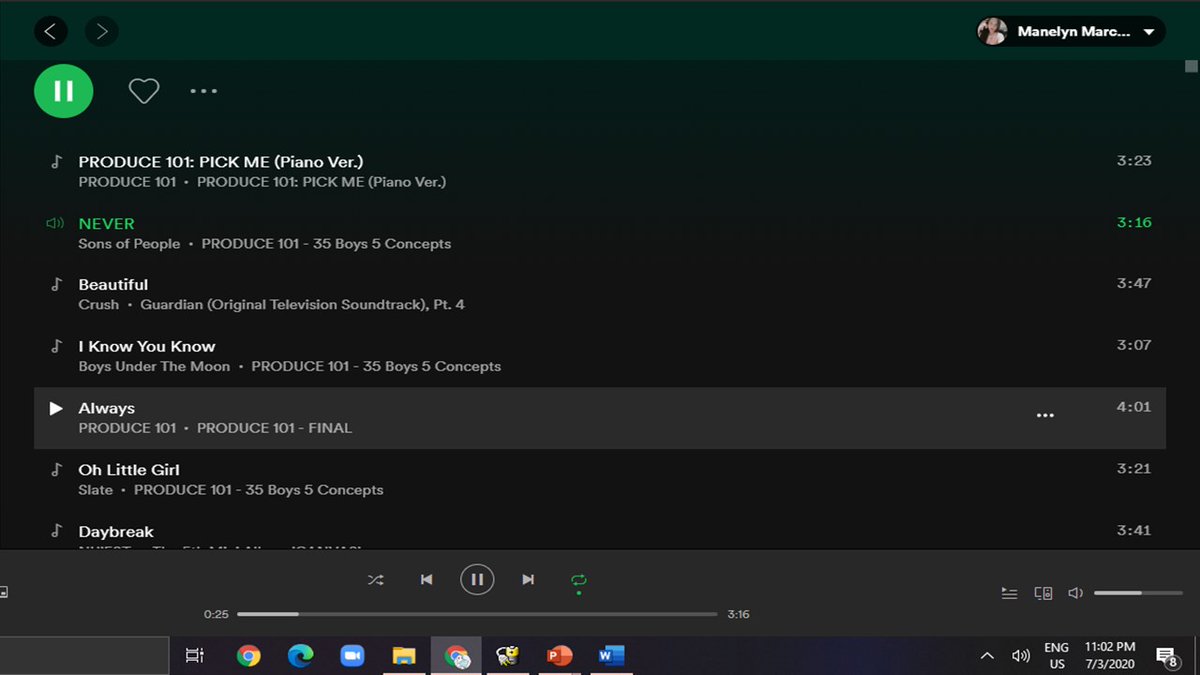Screen dimensions: 1200x675
Task: Open the PRODUCE 101 artist link under Always
Action: 127,428
